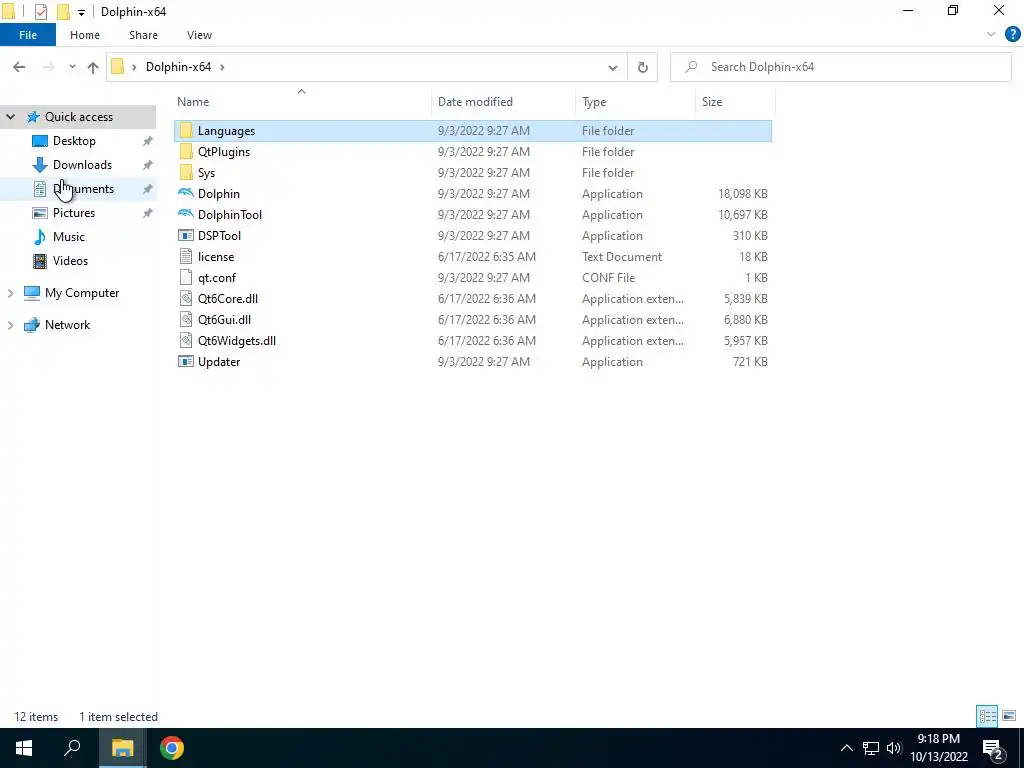Click the Forward navigation arrow

click(48, 67)
